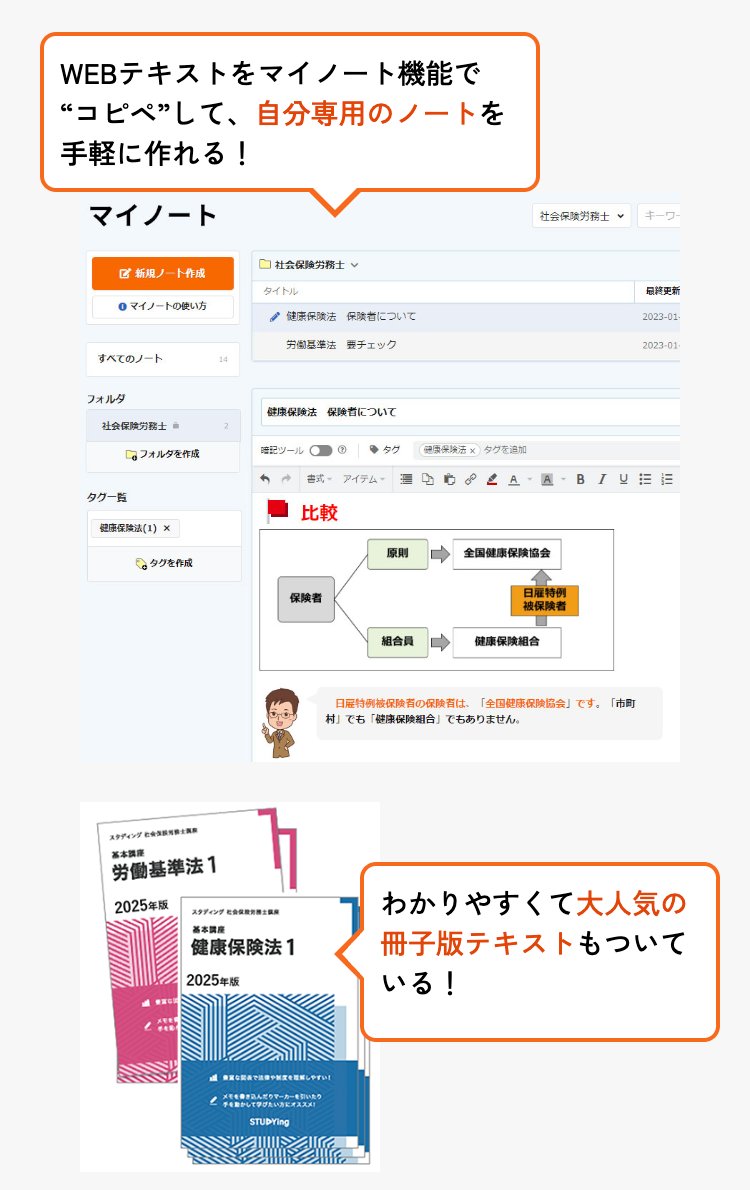Click the red flag icon beside 比較
The image size is (750, 1190).
(277, 511)
